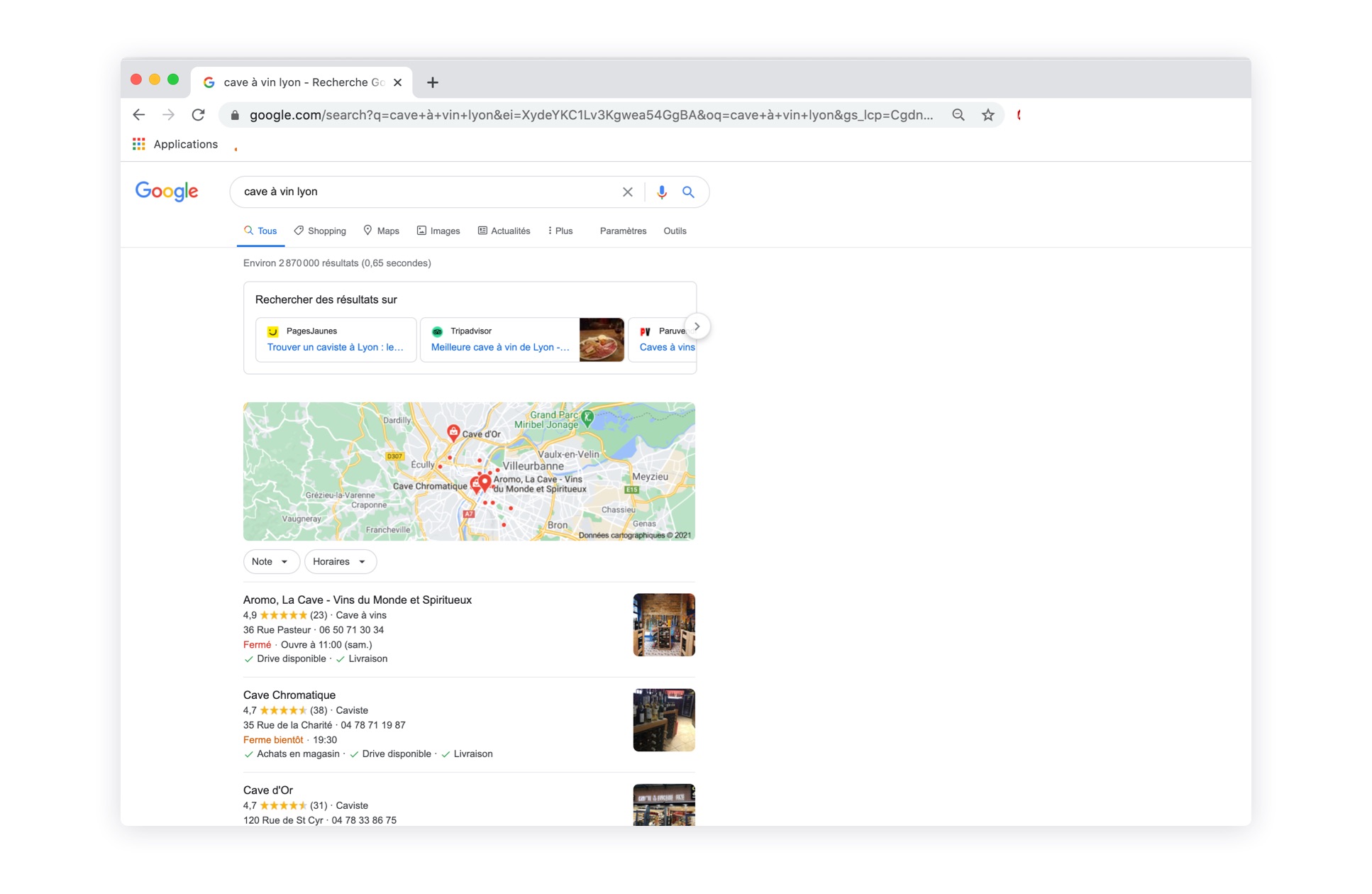This screenshot has width=1372, height=894.
Task: Open the Paruvendu 'Caves à vins' link
Action: [x=667, y=347]
